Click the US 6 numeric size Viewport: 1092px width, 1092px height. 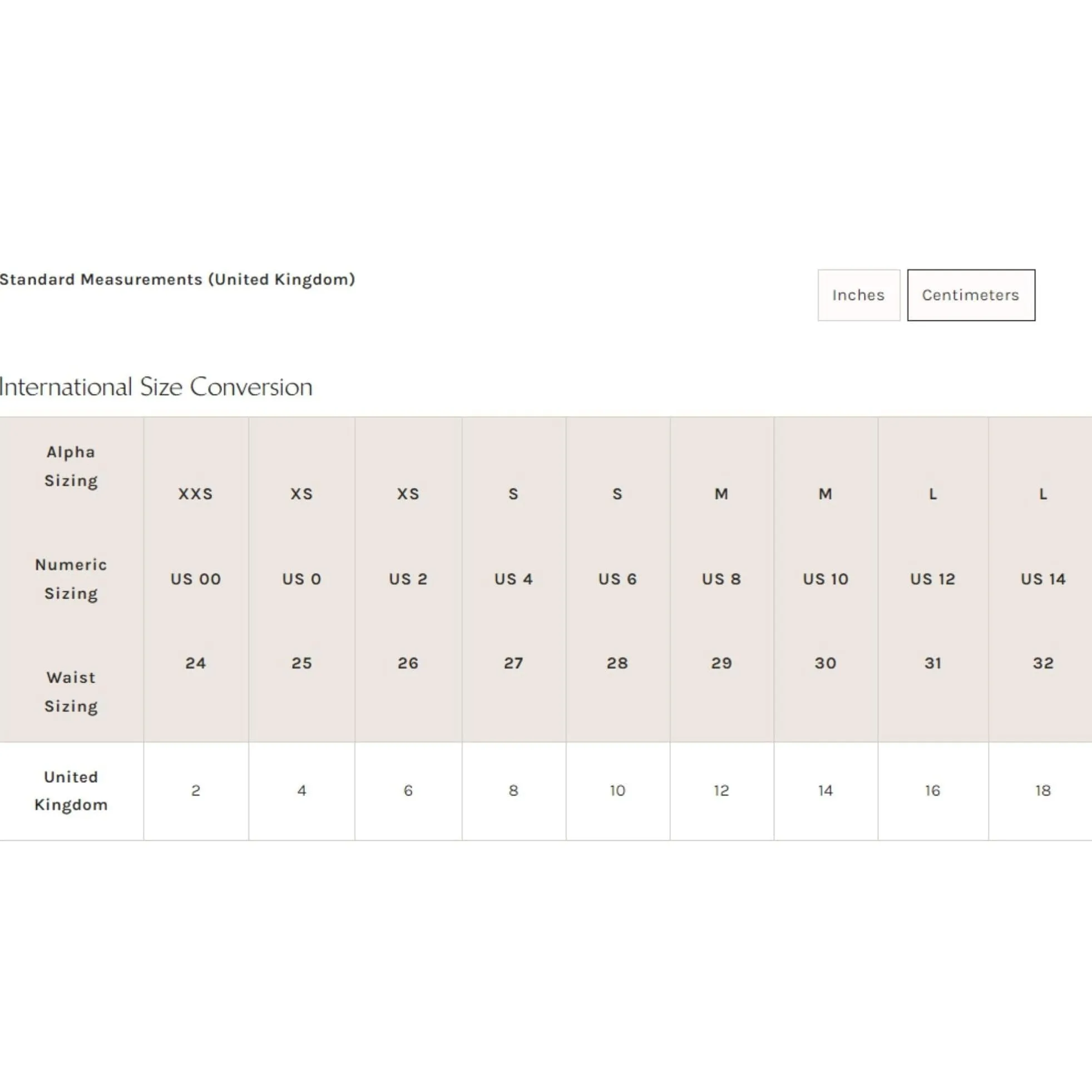coord(617,579)
